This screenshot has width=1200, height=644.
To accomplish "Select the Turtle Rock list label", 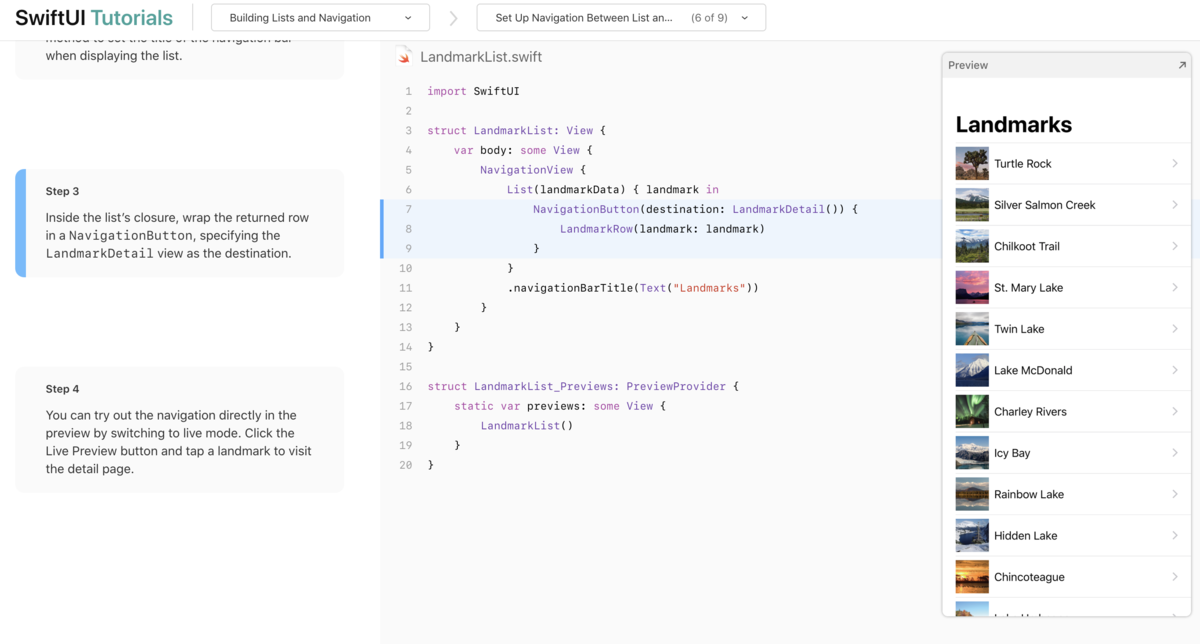I will point(1023,163).
